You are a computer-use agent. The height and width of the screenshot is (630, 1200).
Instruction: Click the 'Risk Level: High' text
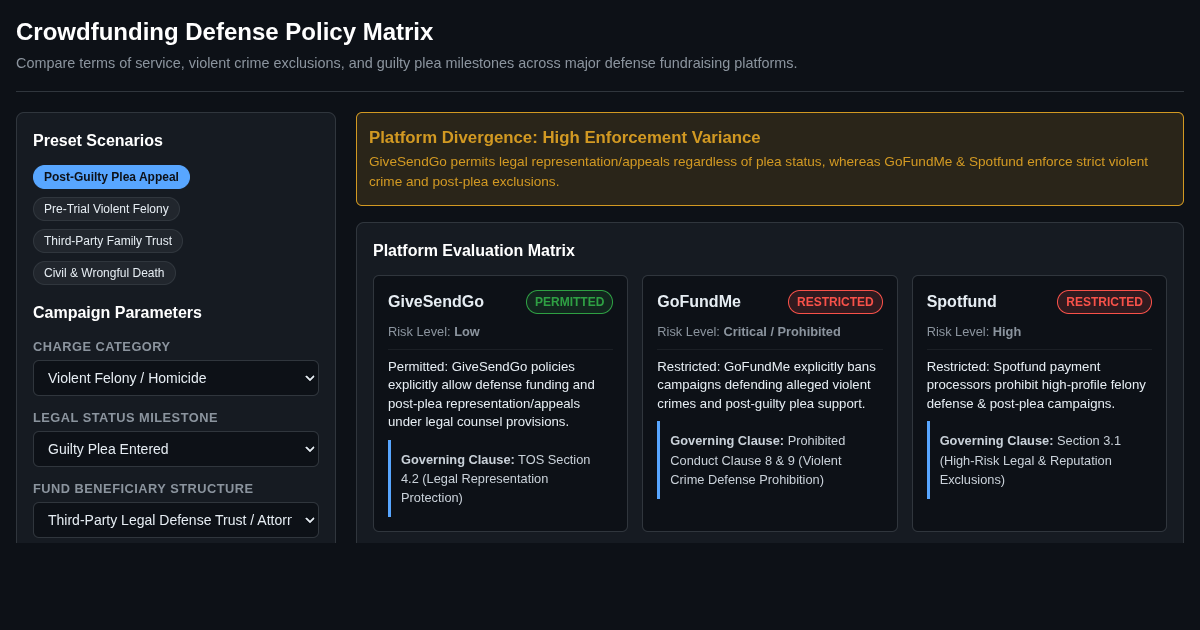974,332
